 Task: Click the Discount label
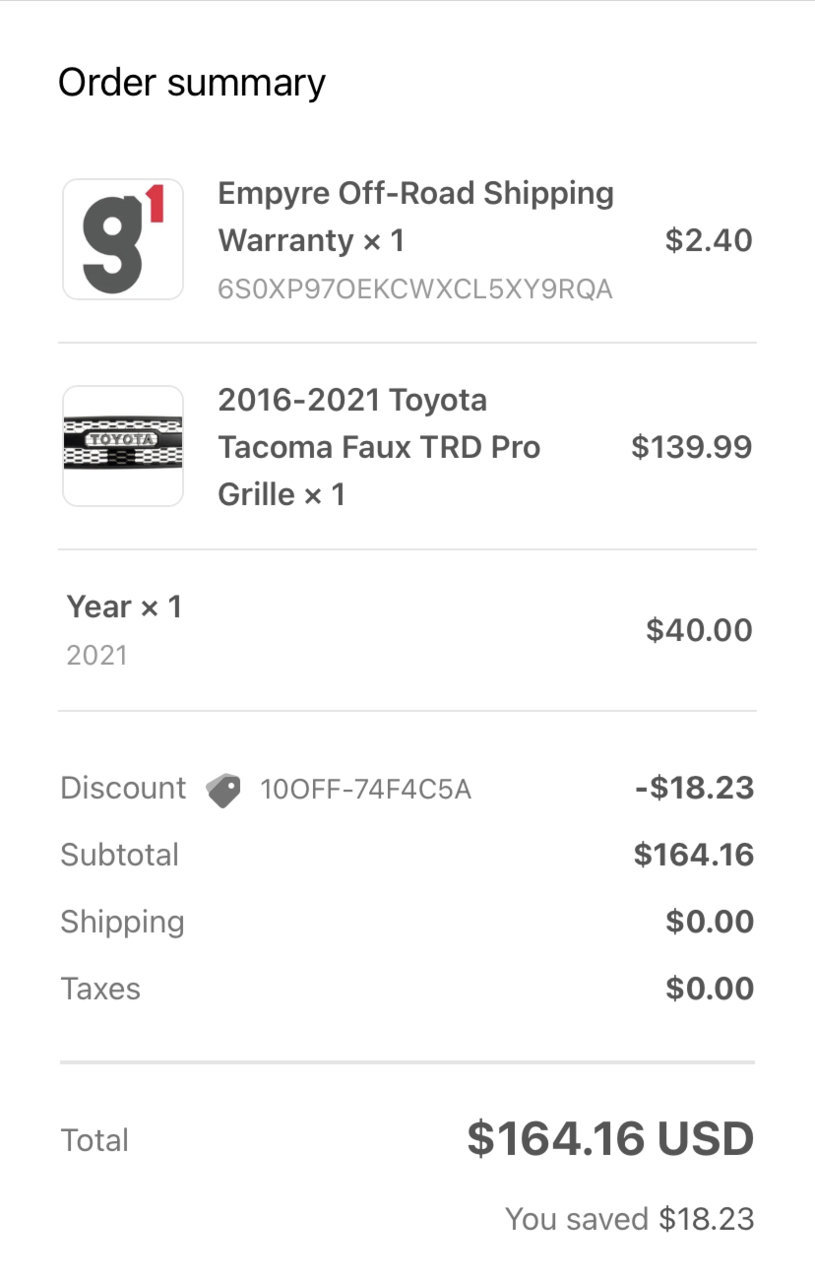coord(123,788)
